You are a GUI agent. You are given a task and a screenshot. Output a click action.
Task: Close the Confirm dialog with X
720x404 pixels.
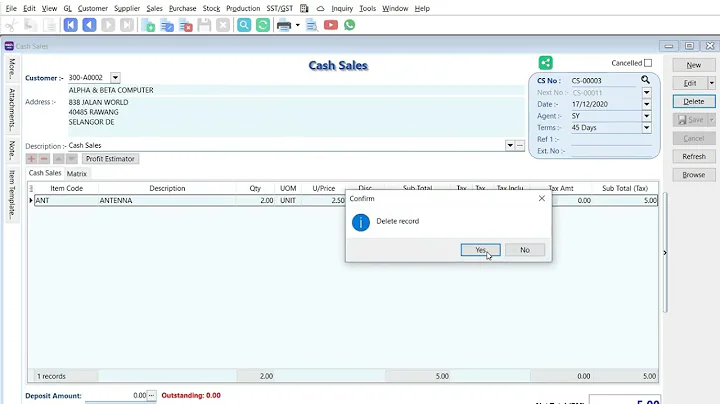pyautogui.click(x=542, y=198)
